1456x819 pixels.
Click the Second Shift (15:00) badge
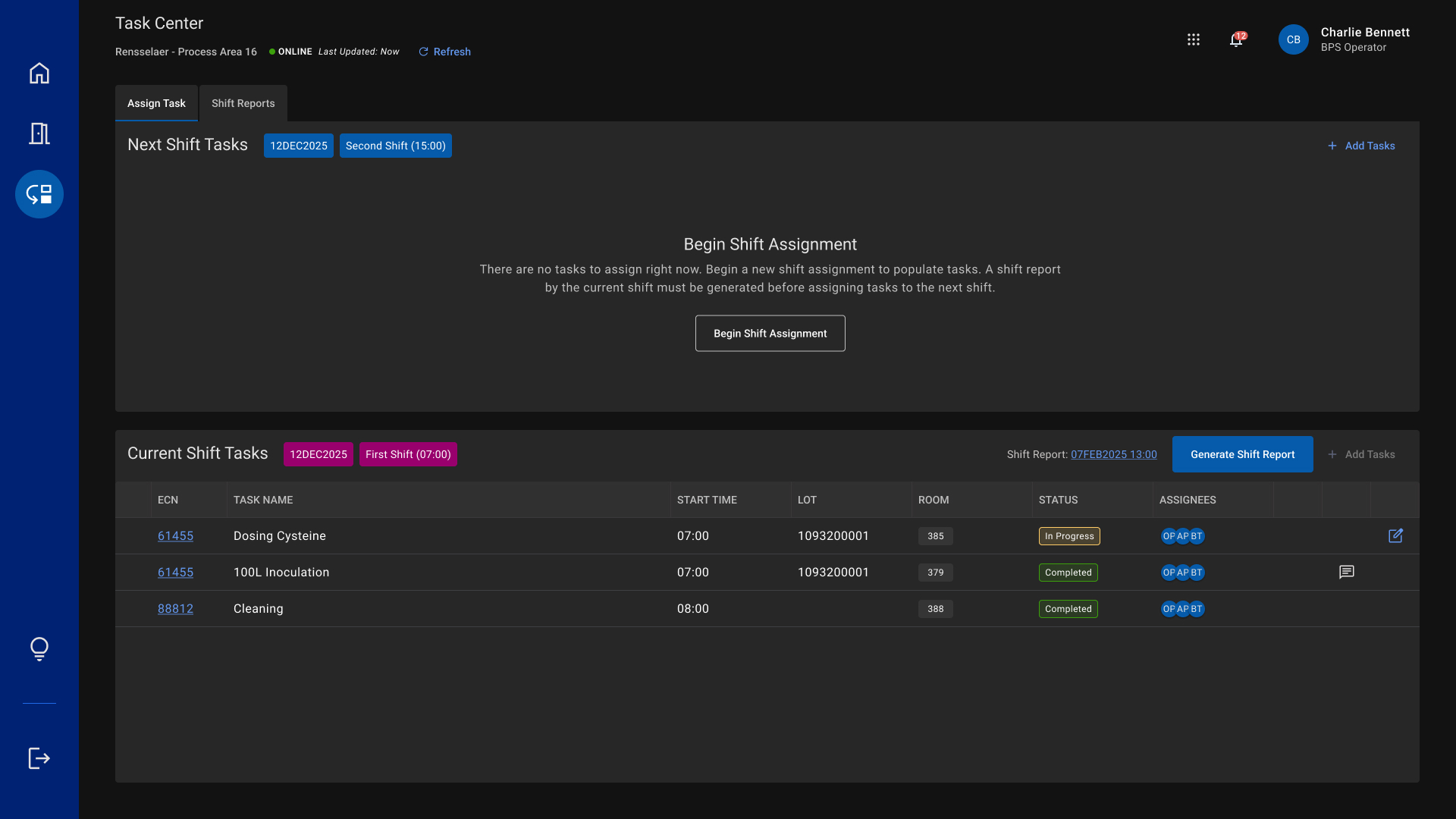tap(395, 146)
